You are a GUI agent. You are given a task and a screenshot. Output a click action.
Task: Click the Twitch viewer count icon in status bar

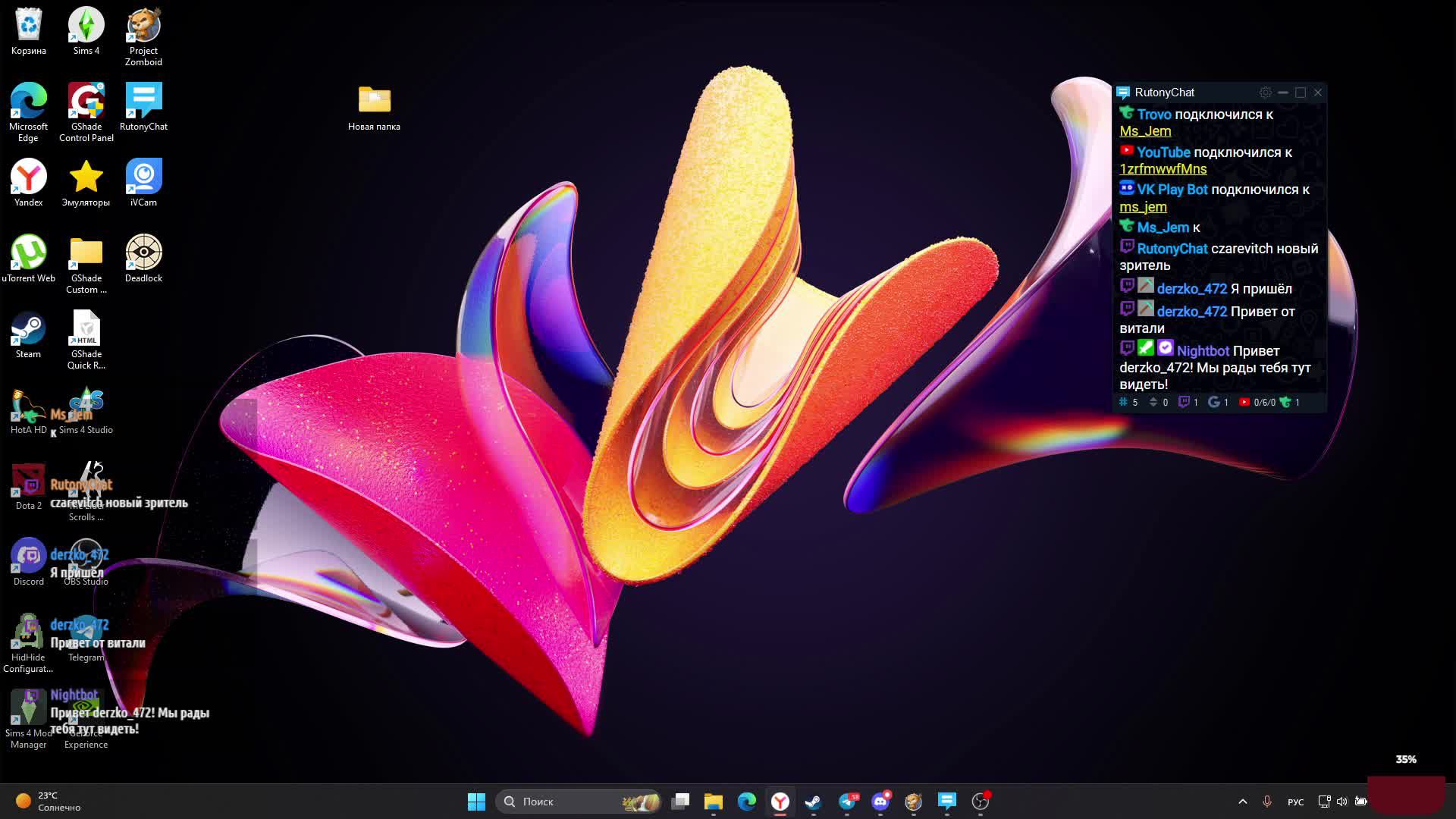(x=1184, y=403)
